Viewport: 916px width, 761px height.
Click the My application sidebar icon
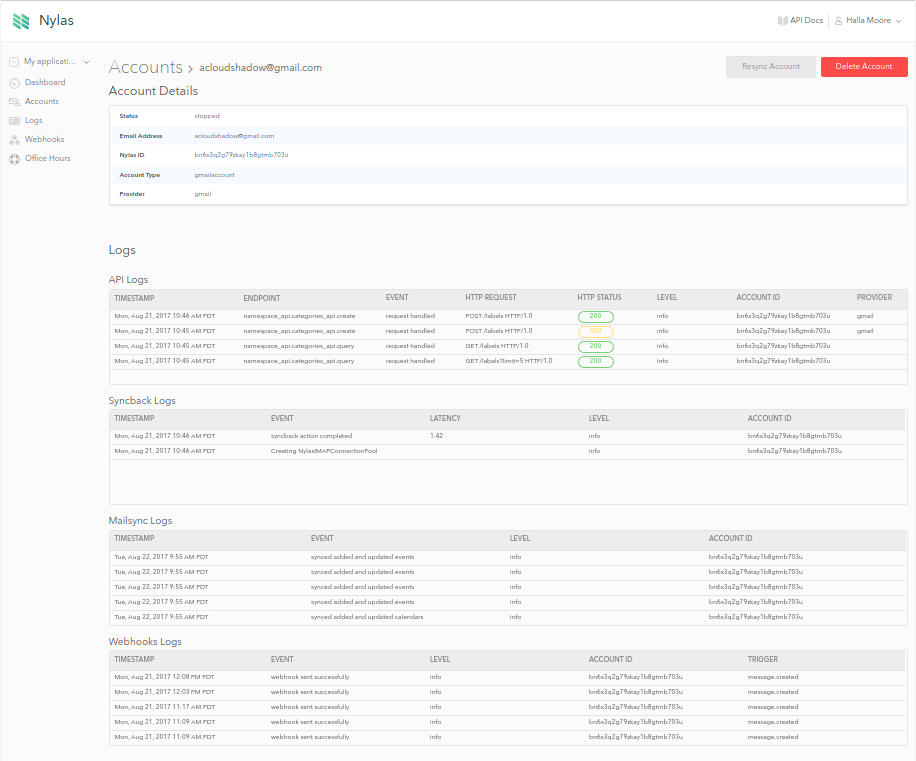pos(14,61)
